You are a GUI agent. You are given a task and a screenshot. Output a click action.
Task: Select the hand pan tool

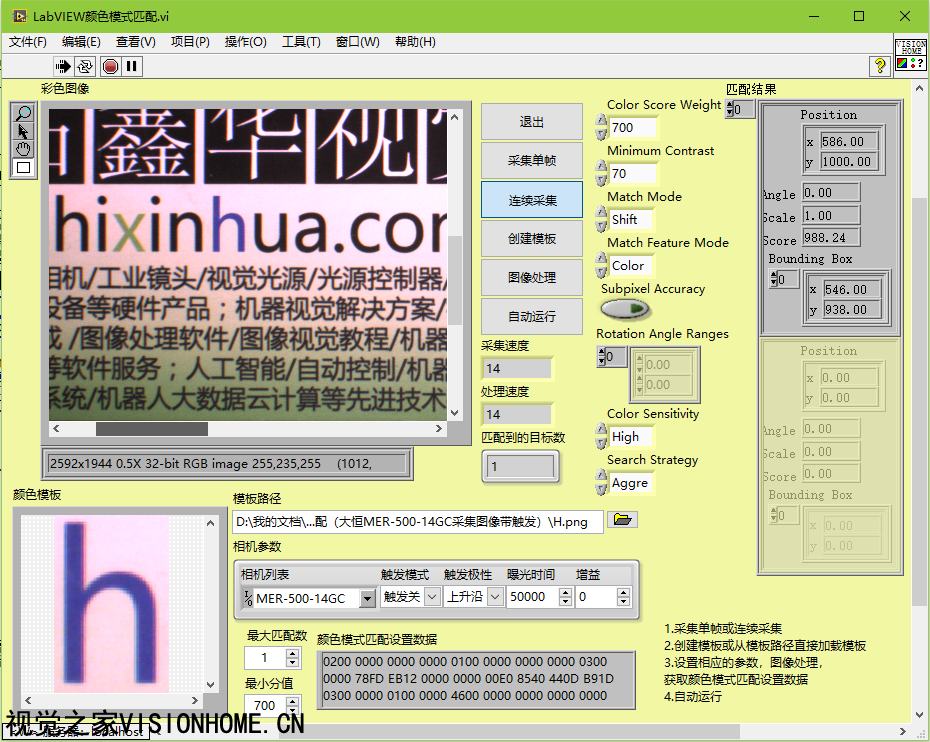point(23,150)
